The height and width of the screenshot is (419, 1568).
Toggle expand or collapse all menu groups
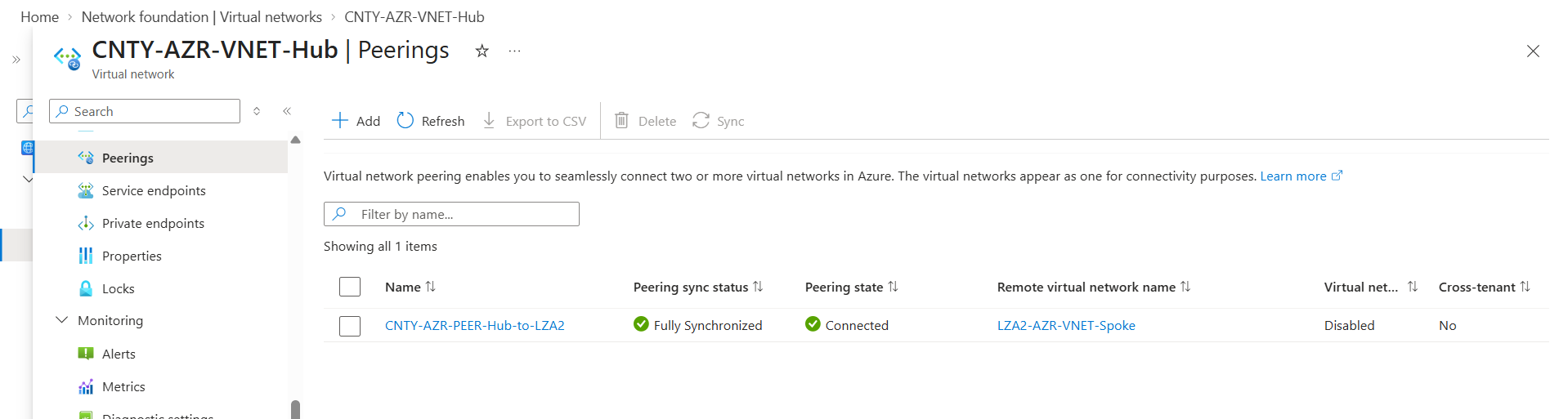(257, 111)
